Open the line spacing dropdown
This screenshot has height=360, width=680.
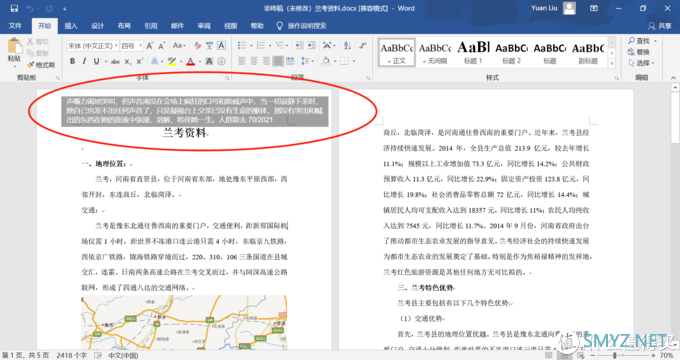(x=307, y=62)
